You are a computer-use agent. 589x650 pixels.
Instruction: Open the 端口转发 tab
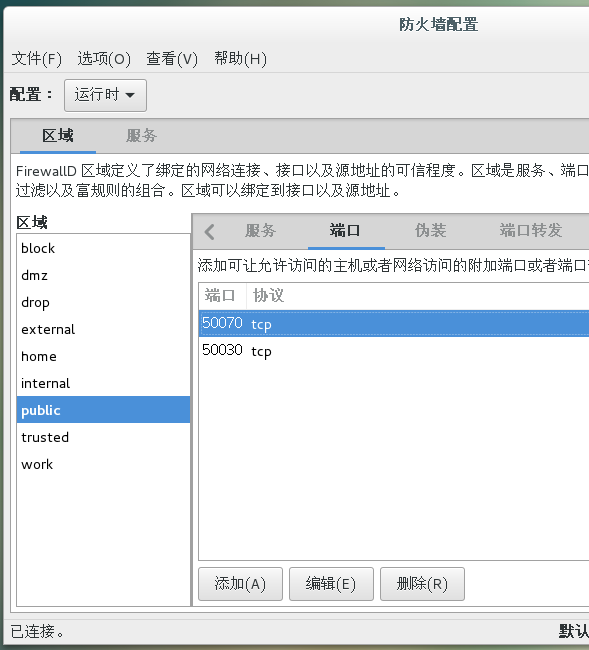click(x=531, y=230)
